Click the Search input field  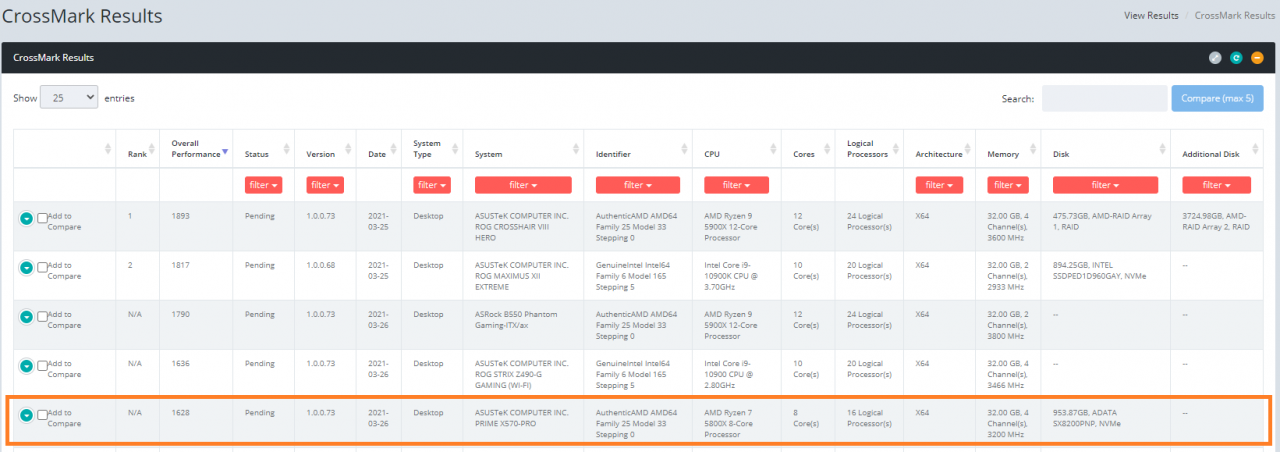tap(1104, 98)
